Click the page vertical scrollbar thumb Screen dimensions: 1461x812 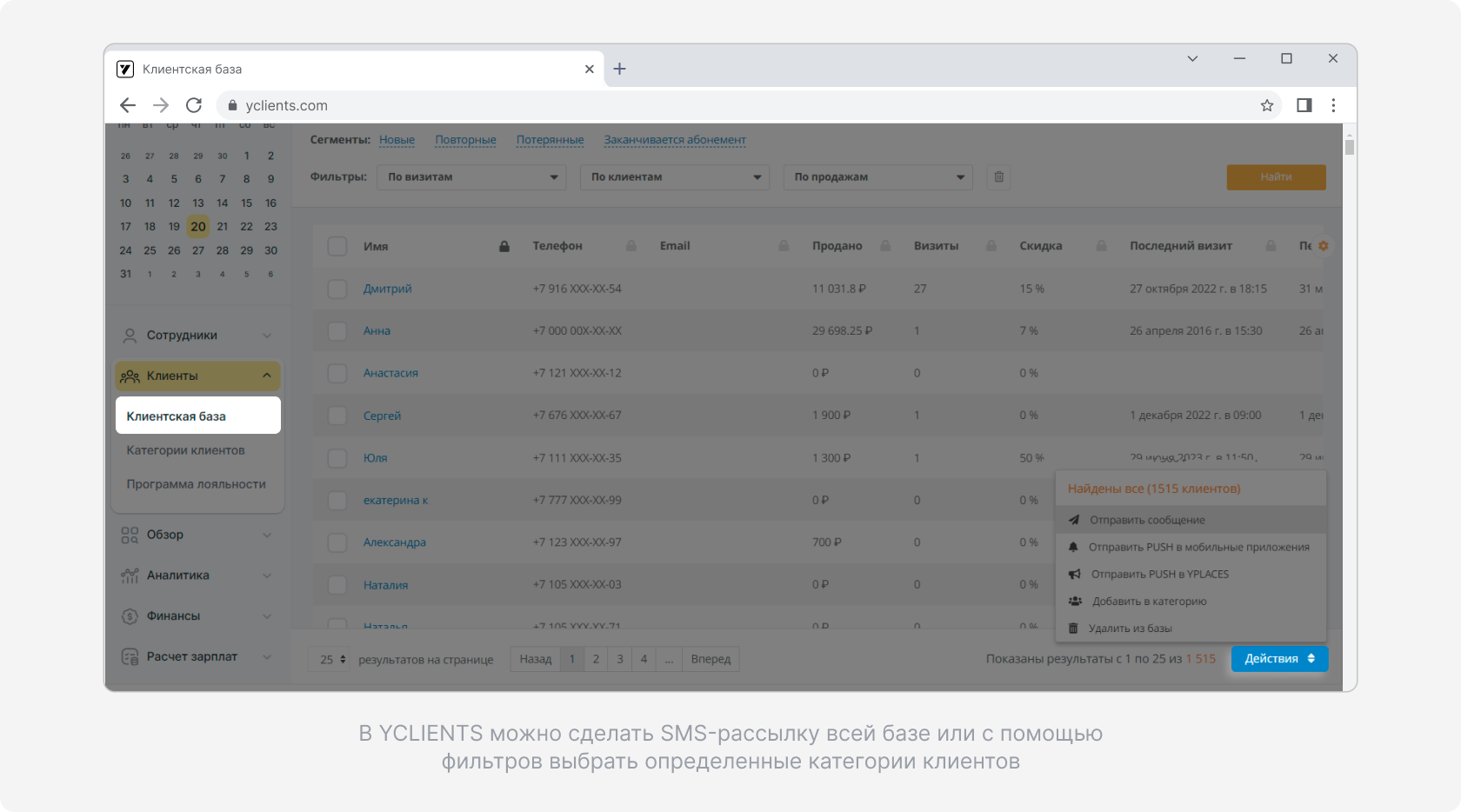[x=1349, y=146]
